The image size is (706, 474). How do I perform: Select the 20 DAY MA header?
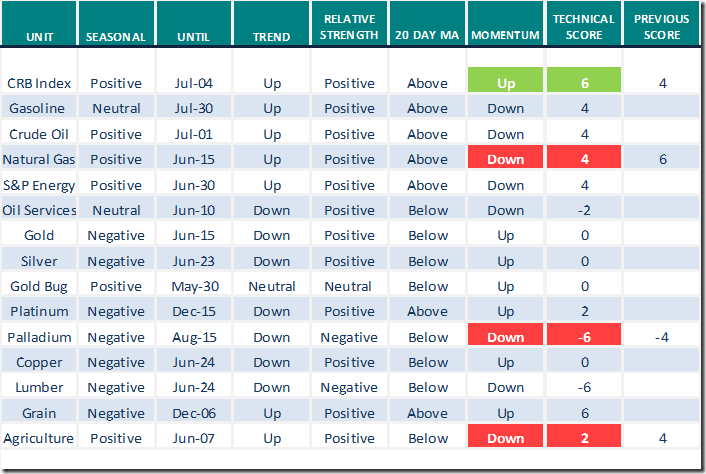coord(428,37)
